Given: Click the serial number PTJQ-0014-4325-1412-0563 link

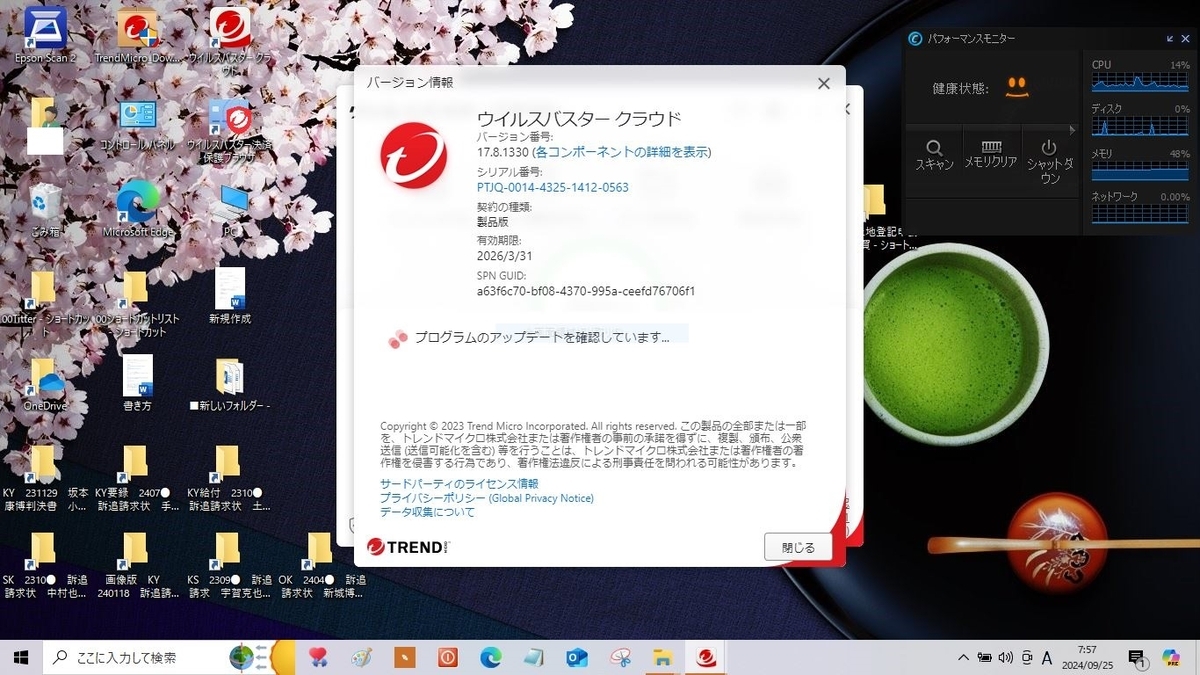Looking at the screenshot, I should click(x=553, y=187).
